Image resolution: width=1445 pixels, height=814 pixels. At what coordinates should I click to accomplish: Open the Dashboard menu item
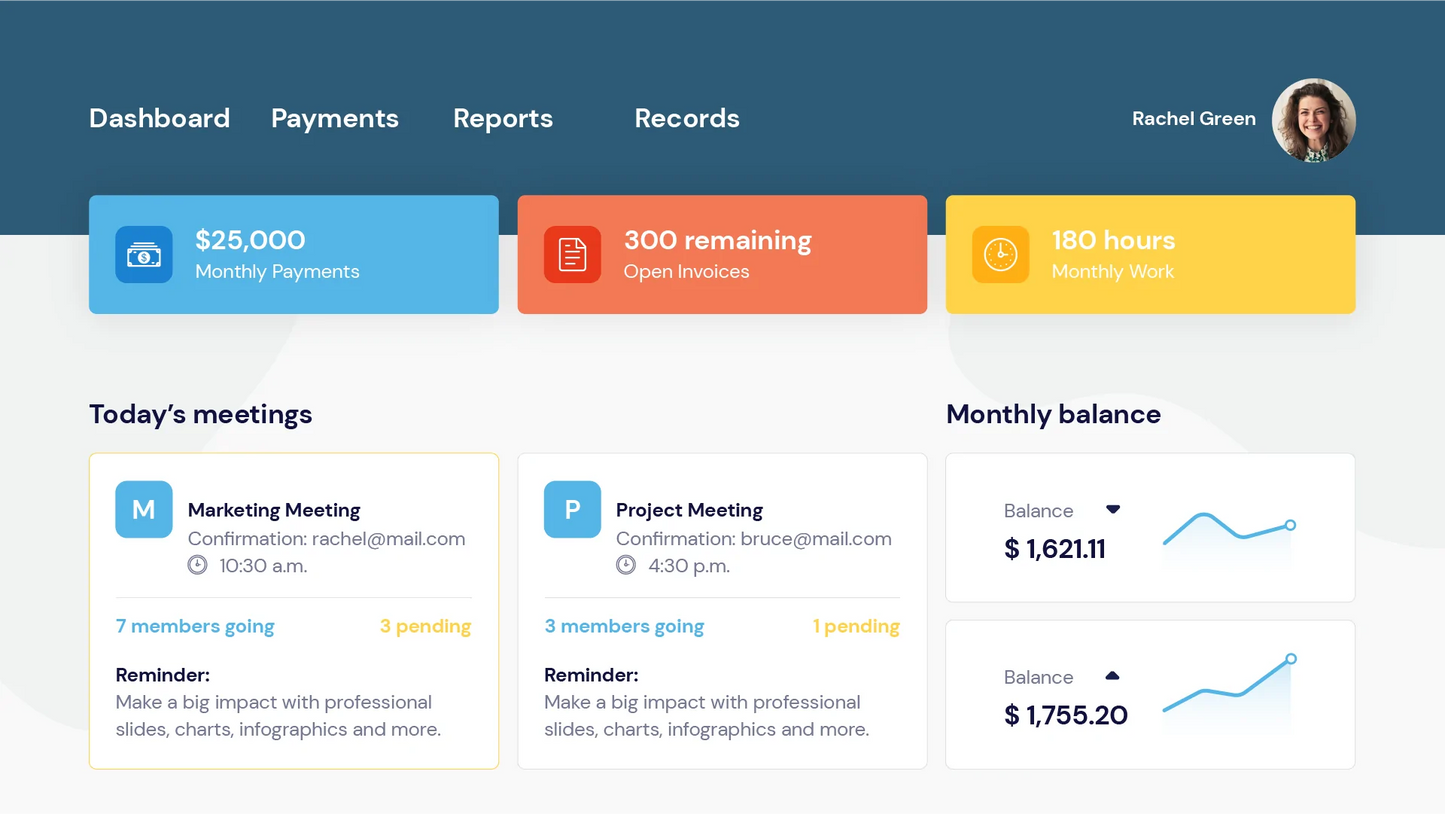coord(159,118)
